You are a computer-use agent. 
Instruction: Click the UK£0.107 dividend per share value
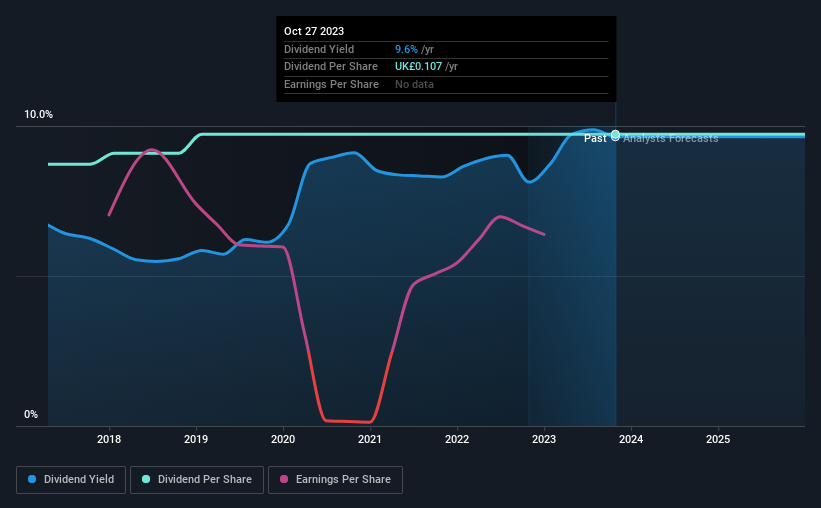pos(418,67)
